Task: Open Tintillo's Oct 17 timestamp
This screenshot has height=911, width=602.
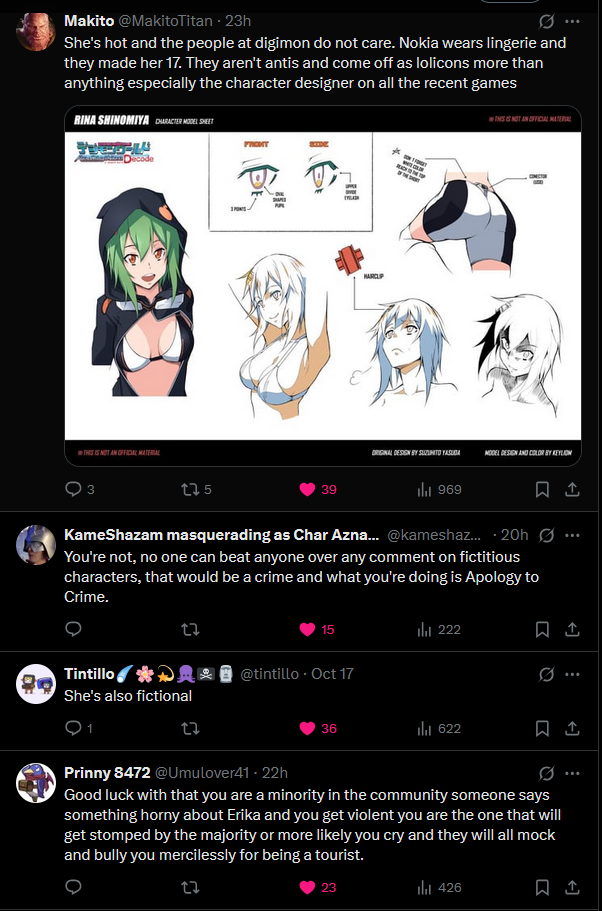Action: [x=332, y=674]
